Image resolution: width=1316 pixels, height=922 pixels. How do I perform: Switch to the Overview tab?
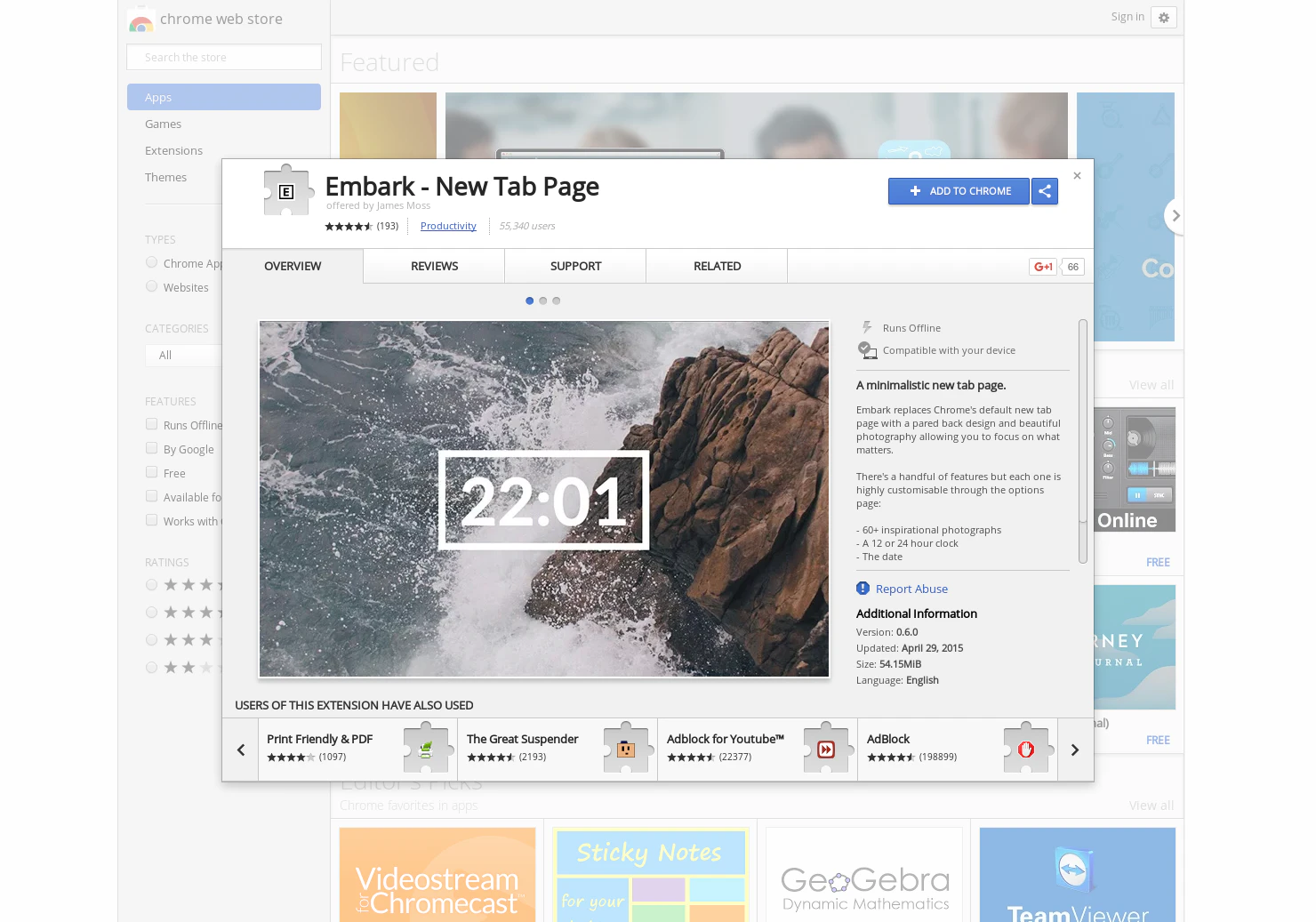point(293,266)
